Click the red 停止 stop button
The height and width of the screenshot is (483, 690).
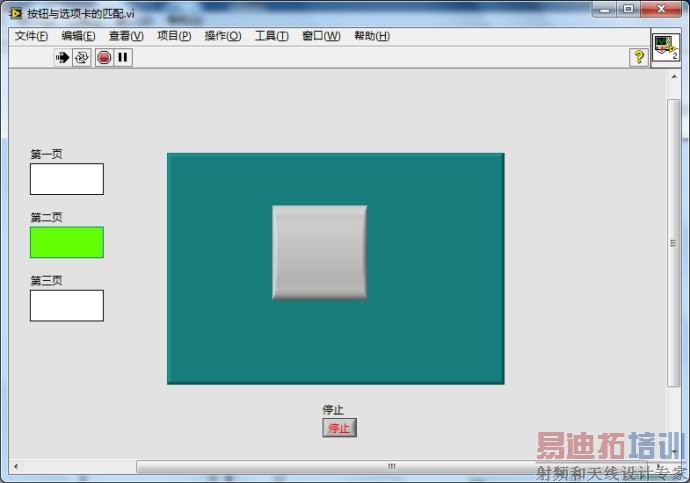coord(339,428)
